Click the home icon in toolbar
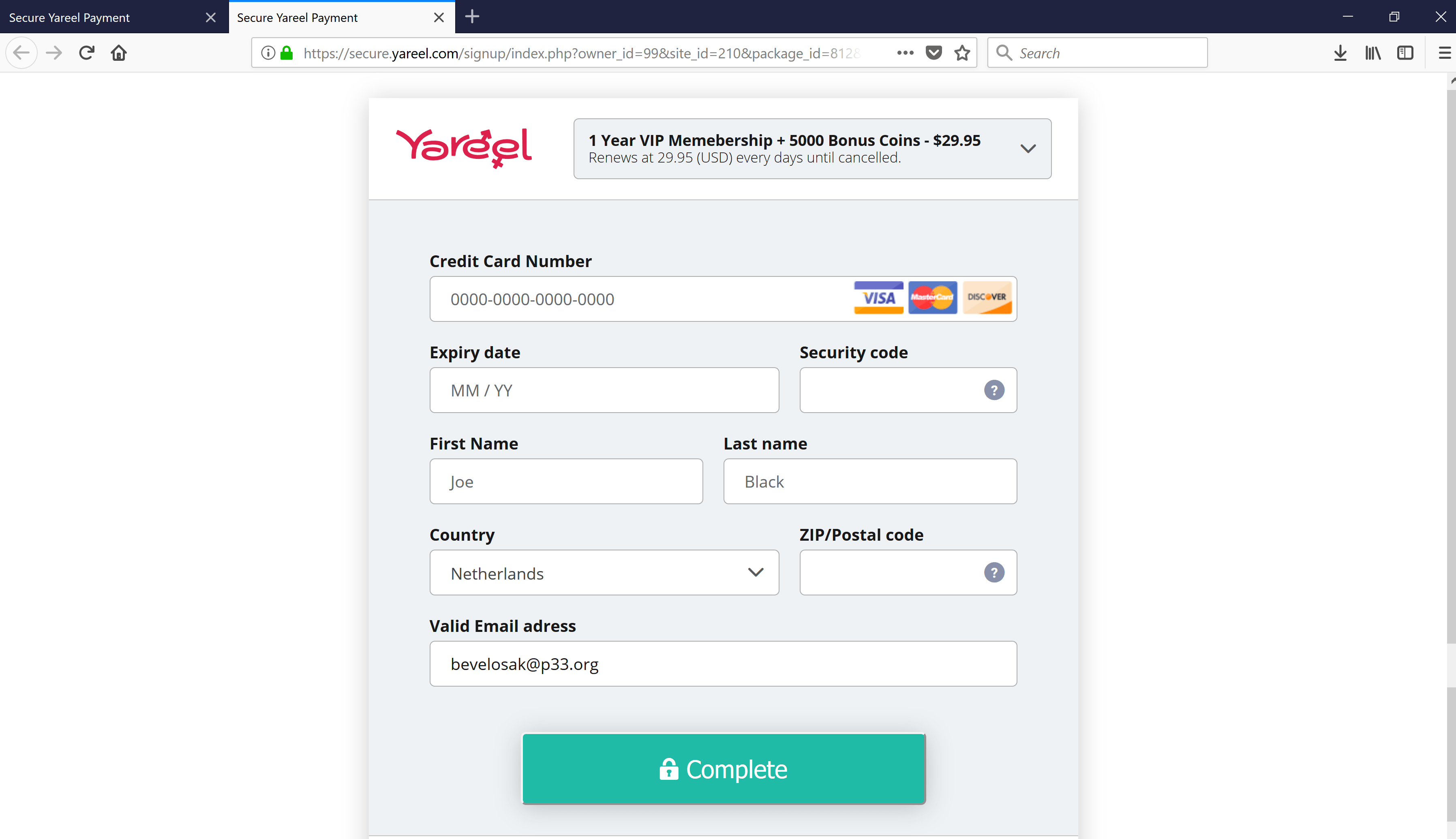Image resolution: width=1456 pixels, height=839 pixels. pos(119,53)
